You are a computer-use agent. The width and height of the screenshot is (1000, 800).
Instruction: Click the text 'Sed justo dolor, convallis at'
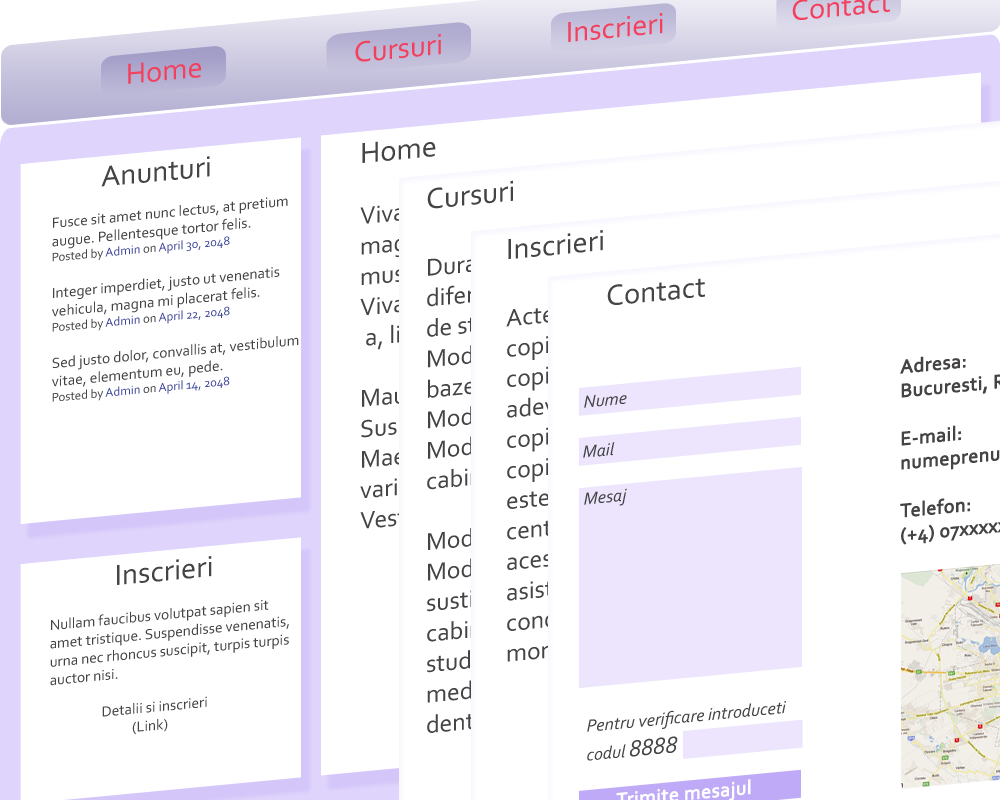pos(138,357)
